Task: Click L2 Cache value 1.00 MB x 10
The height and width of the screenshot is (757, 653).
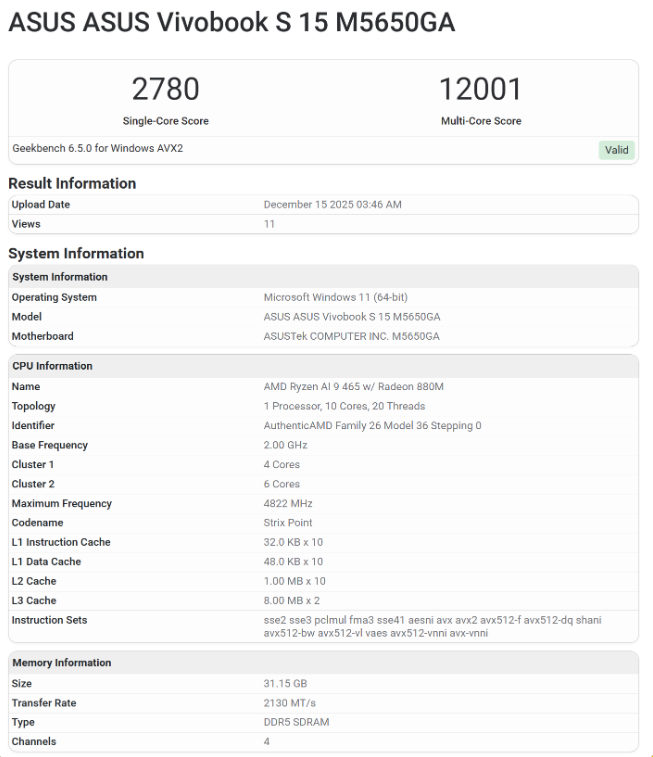Action: coord(294,581)
